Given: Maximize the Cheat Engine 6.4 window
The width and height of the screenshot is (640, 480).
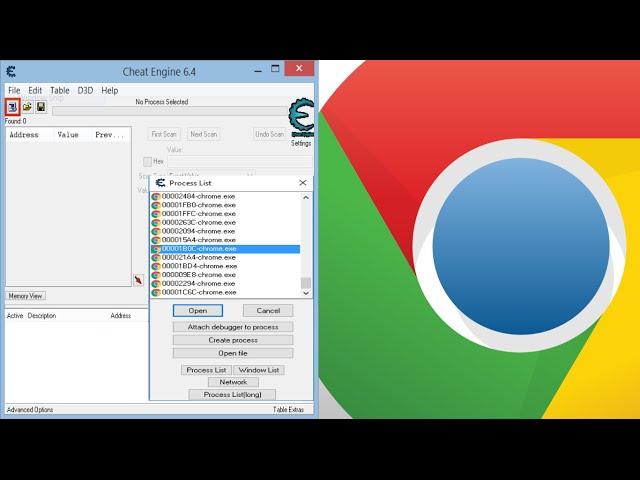Looking at the screenshot, I should tap(276, 69).
